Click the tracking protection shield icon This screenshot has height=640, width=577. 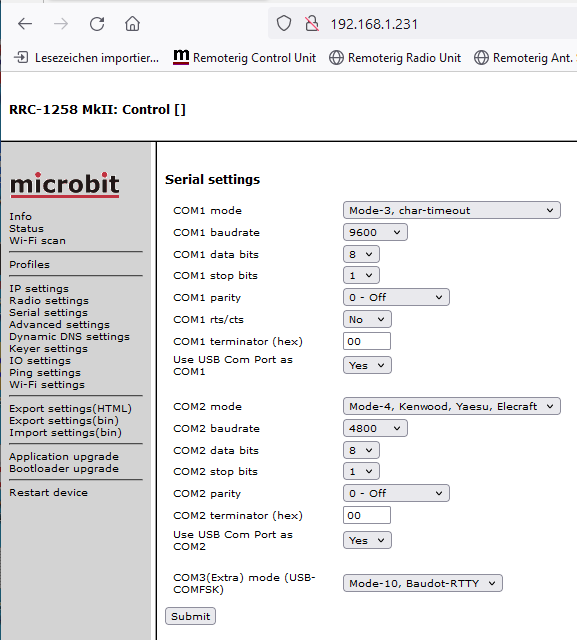[284, 24]
